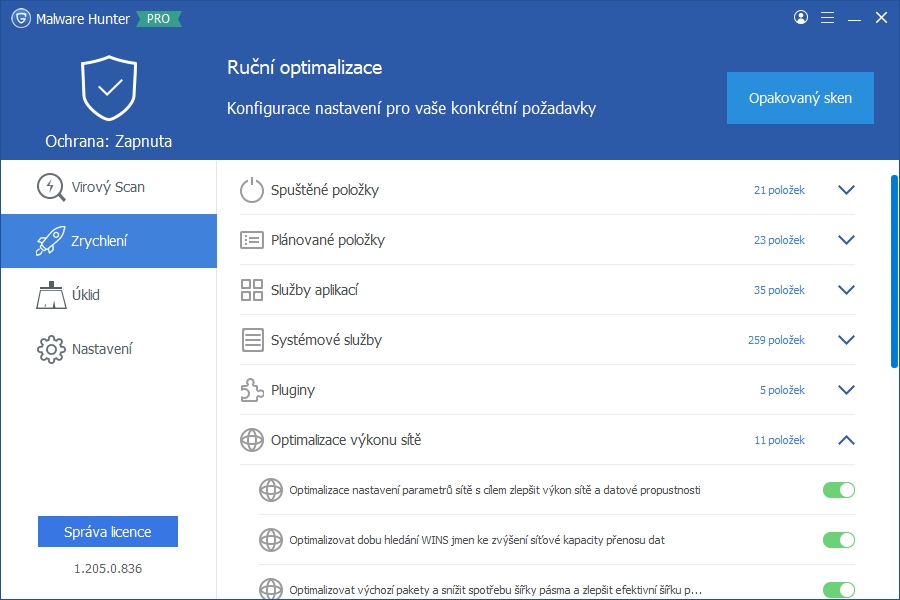
Task: Open the Virový Scan sidebar tab
Action: coord(108,187)
